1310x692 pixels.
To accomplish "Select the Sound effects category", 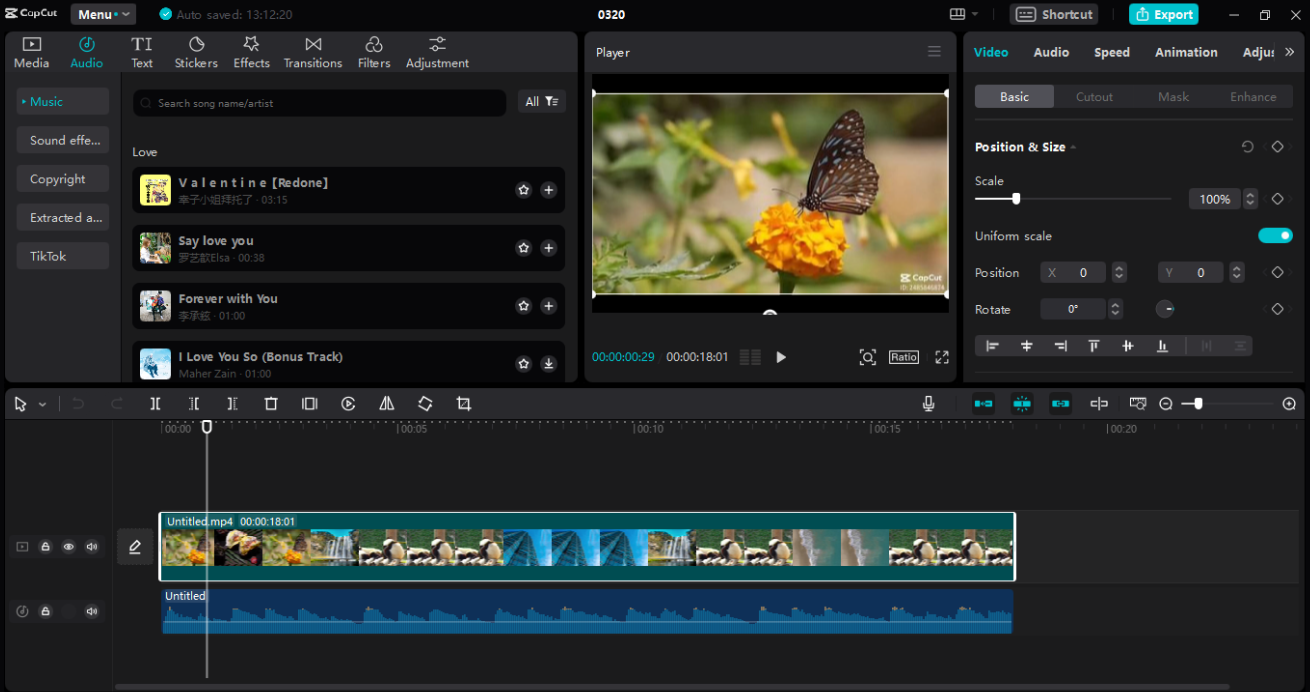I will (63, 140).
